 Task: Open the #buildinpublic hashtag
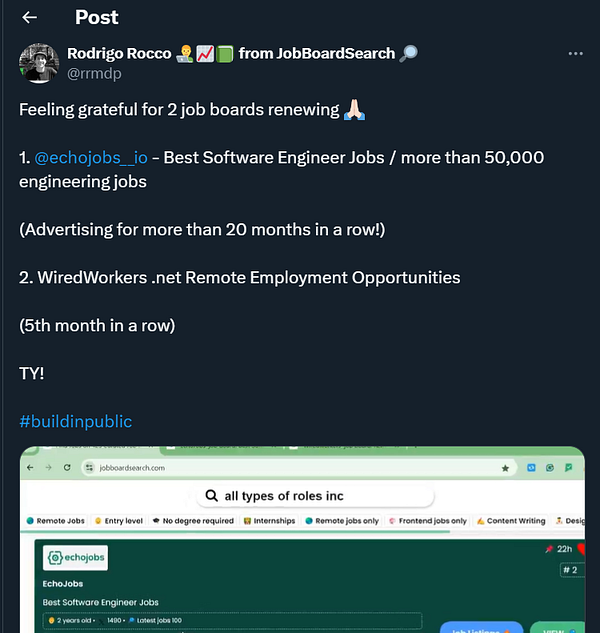[75, 421]
